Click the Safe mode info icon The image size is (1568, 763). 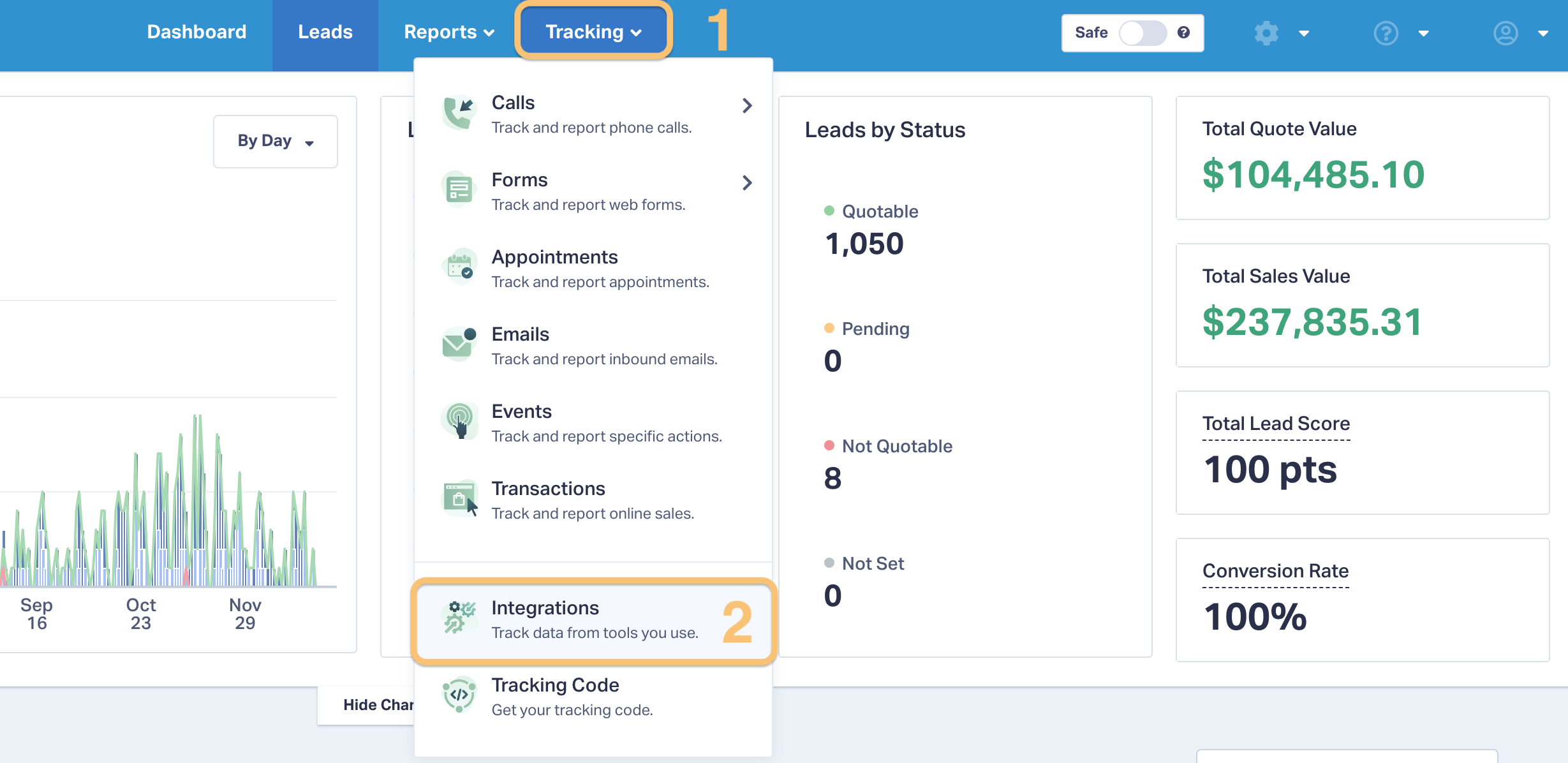(1183, 33)
